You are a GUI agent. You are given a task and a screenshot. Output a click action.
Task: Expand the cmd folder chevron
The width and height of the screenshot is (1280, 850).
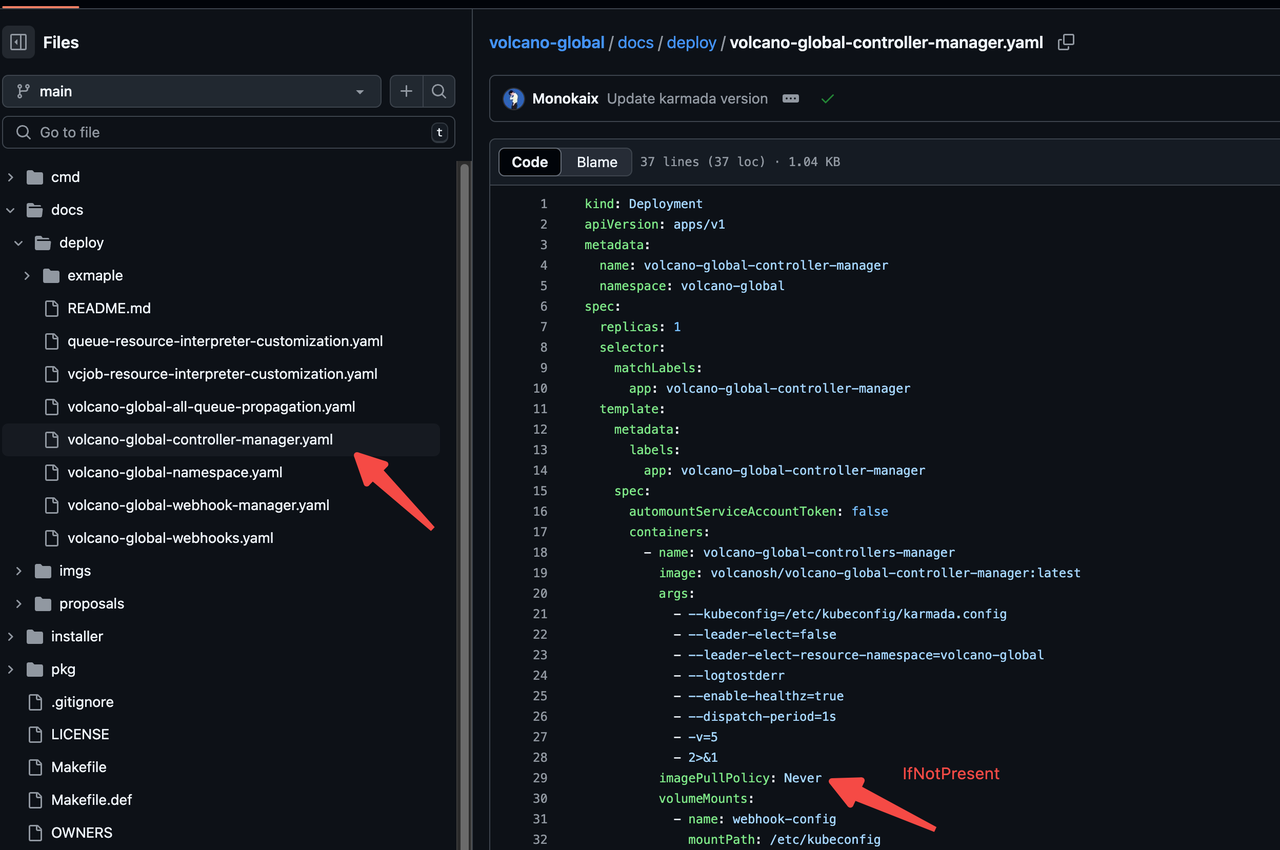click(11, 177)
